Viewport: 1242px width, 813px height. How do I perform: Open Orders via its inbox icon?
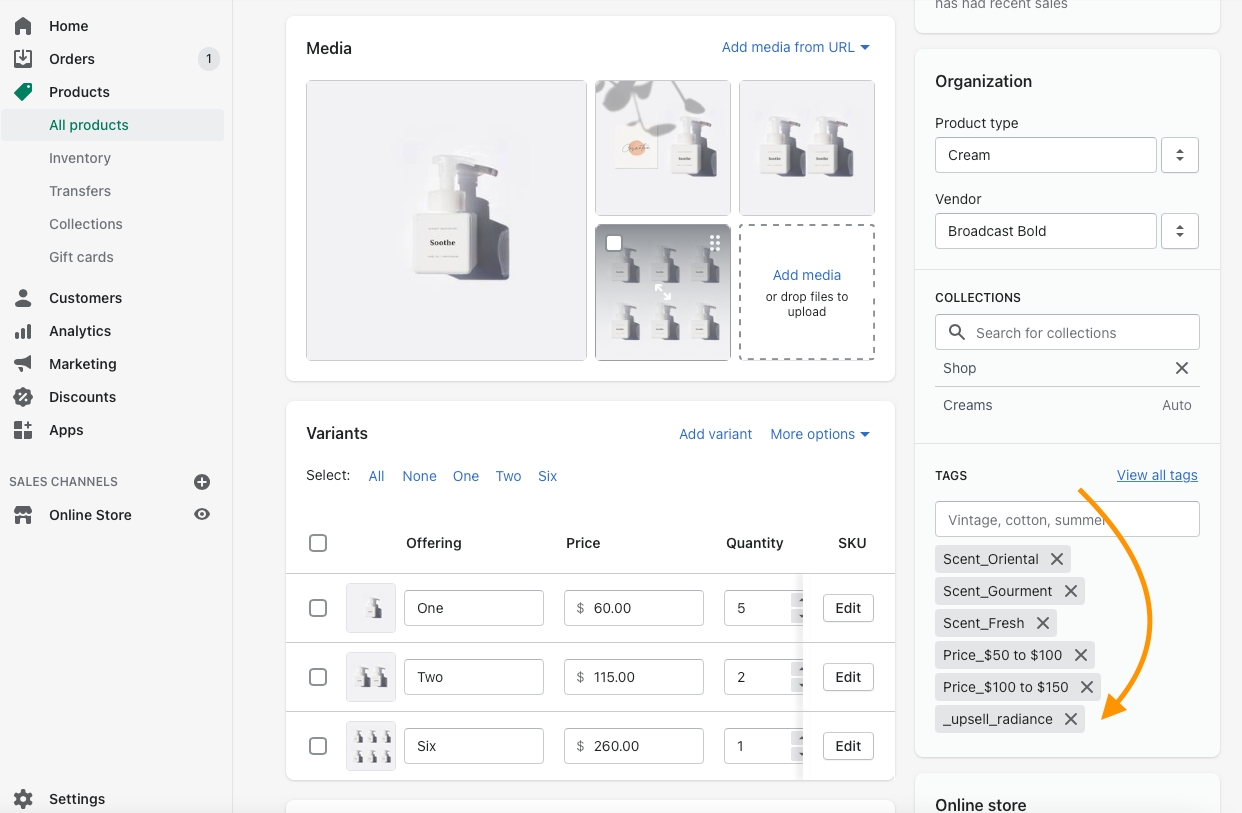click(x=23, y=59)
